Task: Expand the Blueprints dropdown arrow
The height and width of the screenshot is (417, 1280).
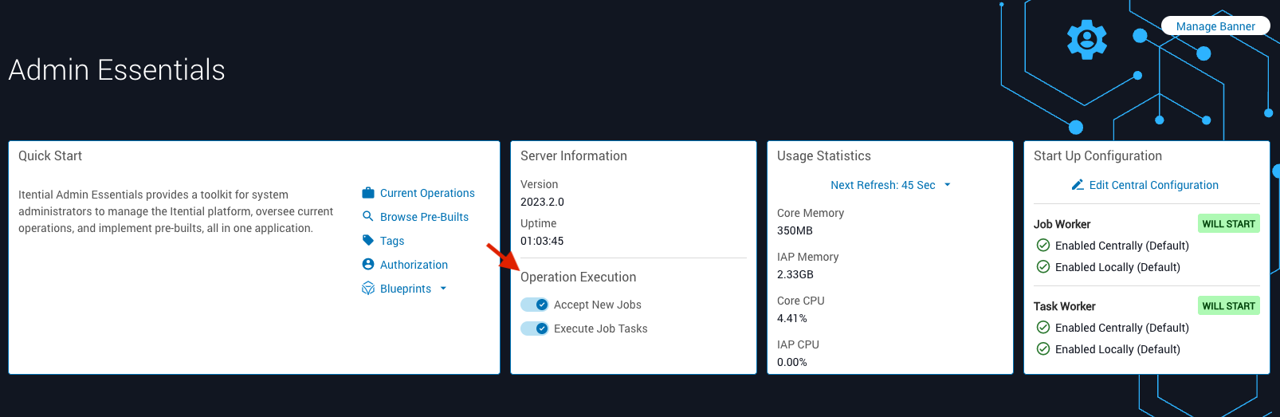Action: (443, 289)
